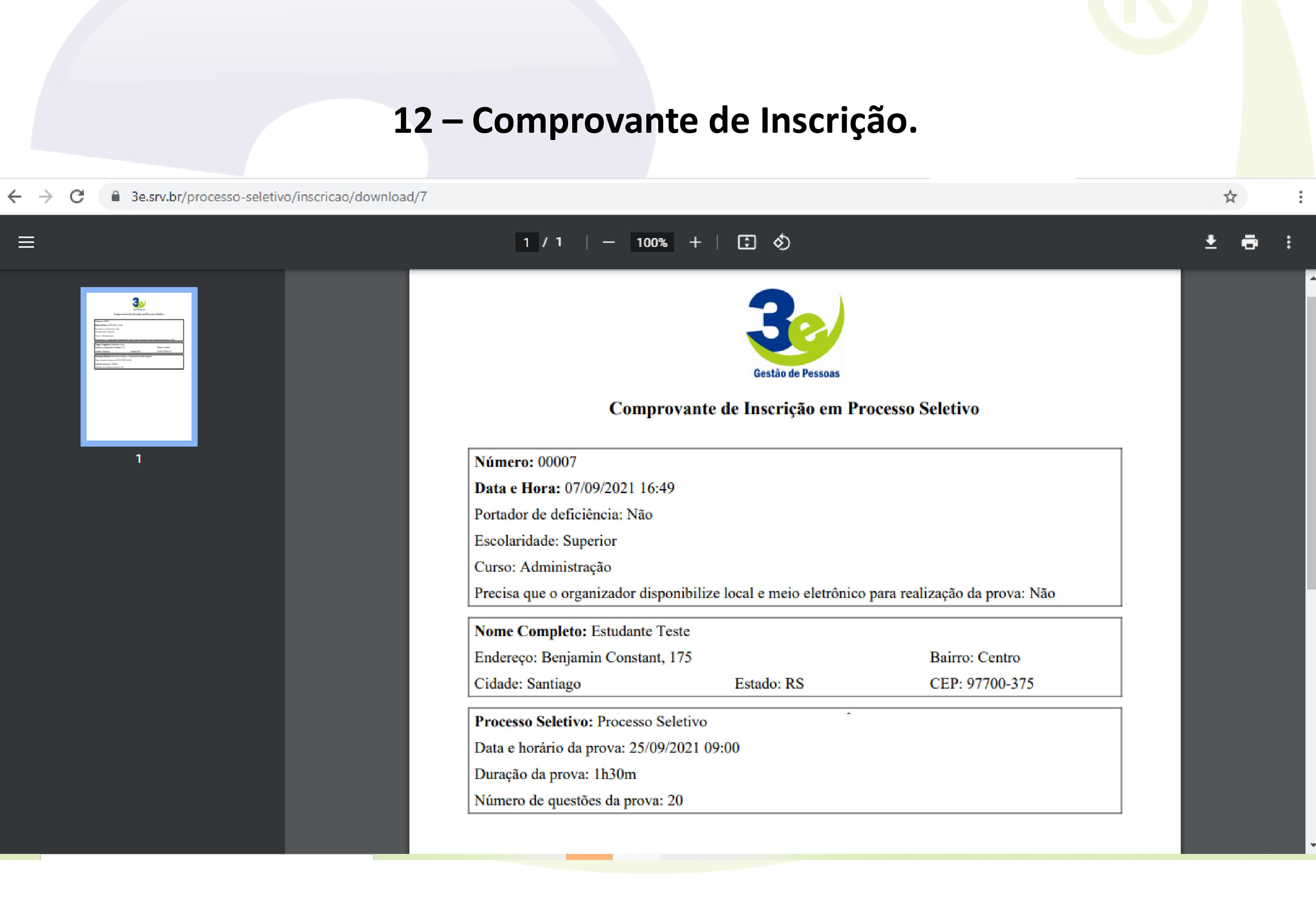Screen dimensions: 1316x911
Task: Click 'Duração da prova: 1h30m'
Action: pyautogui.click(x=555, y=774)
